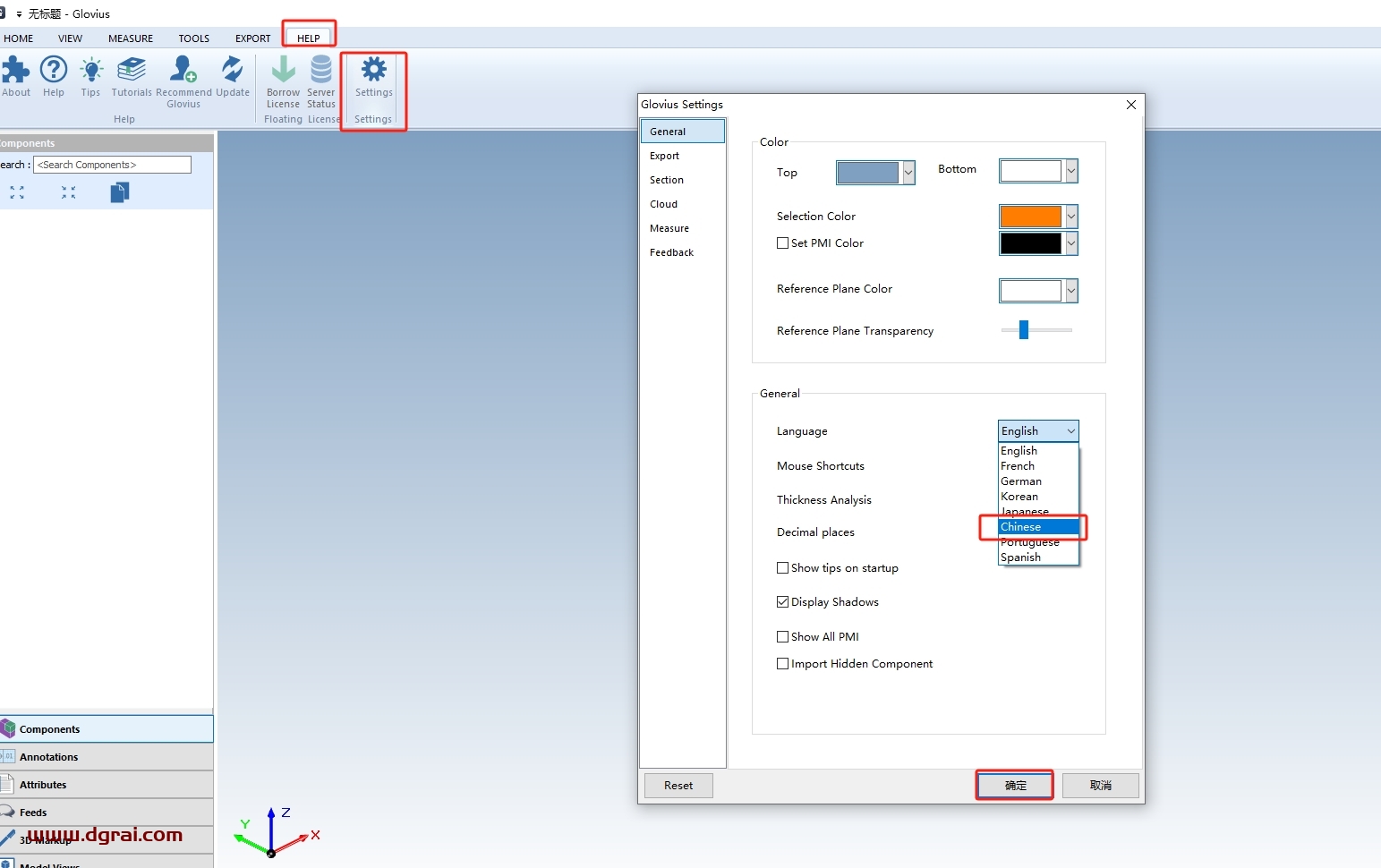Viewport: 1381px width, 868px height.
Task: Click Borrow License icon
Action: pos(283,81)
